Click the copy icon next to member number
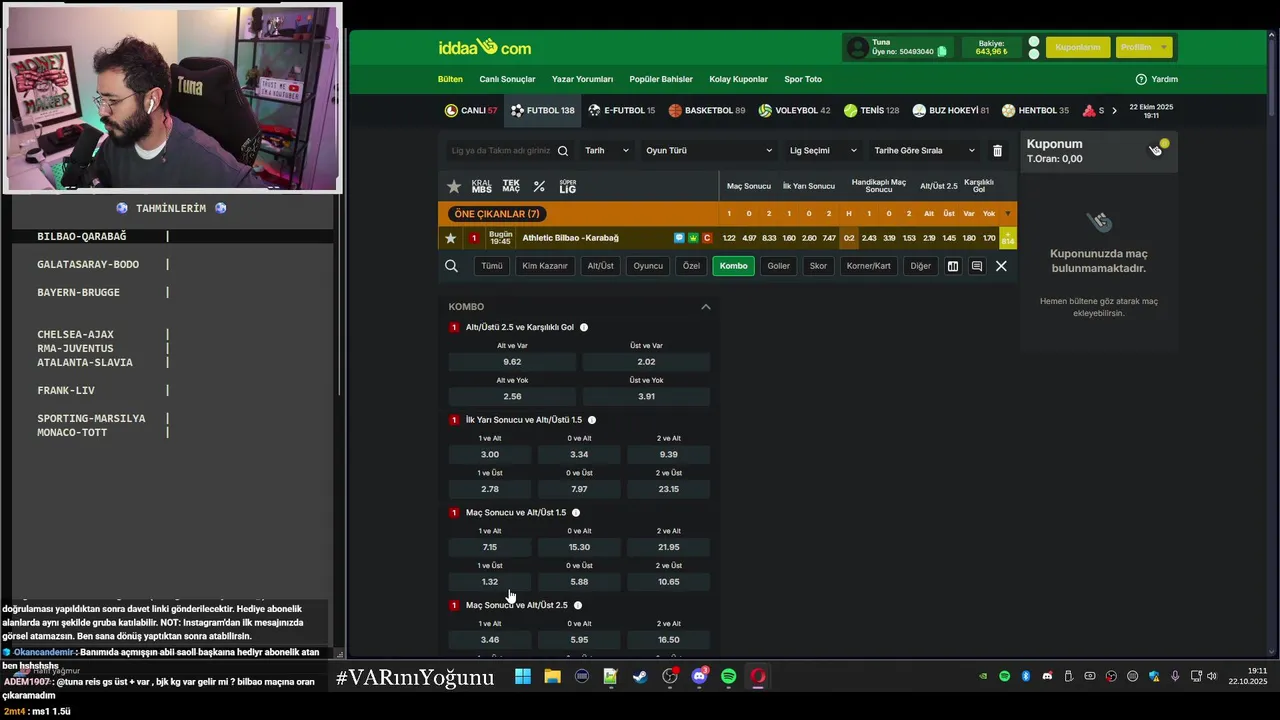1280x720 pixels. point(942,51)
